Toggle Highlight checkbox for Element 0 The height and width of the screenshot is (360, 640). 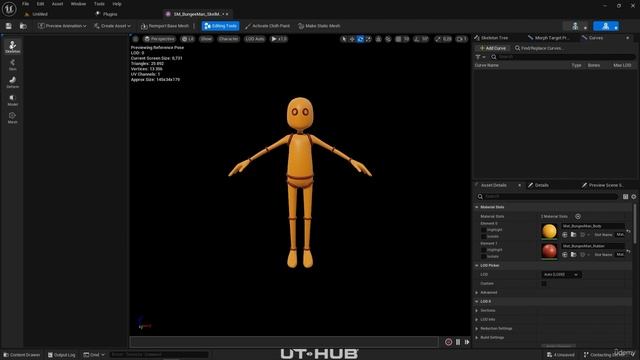tap(484, 230)
